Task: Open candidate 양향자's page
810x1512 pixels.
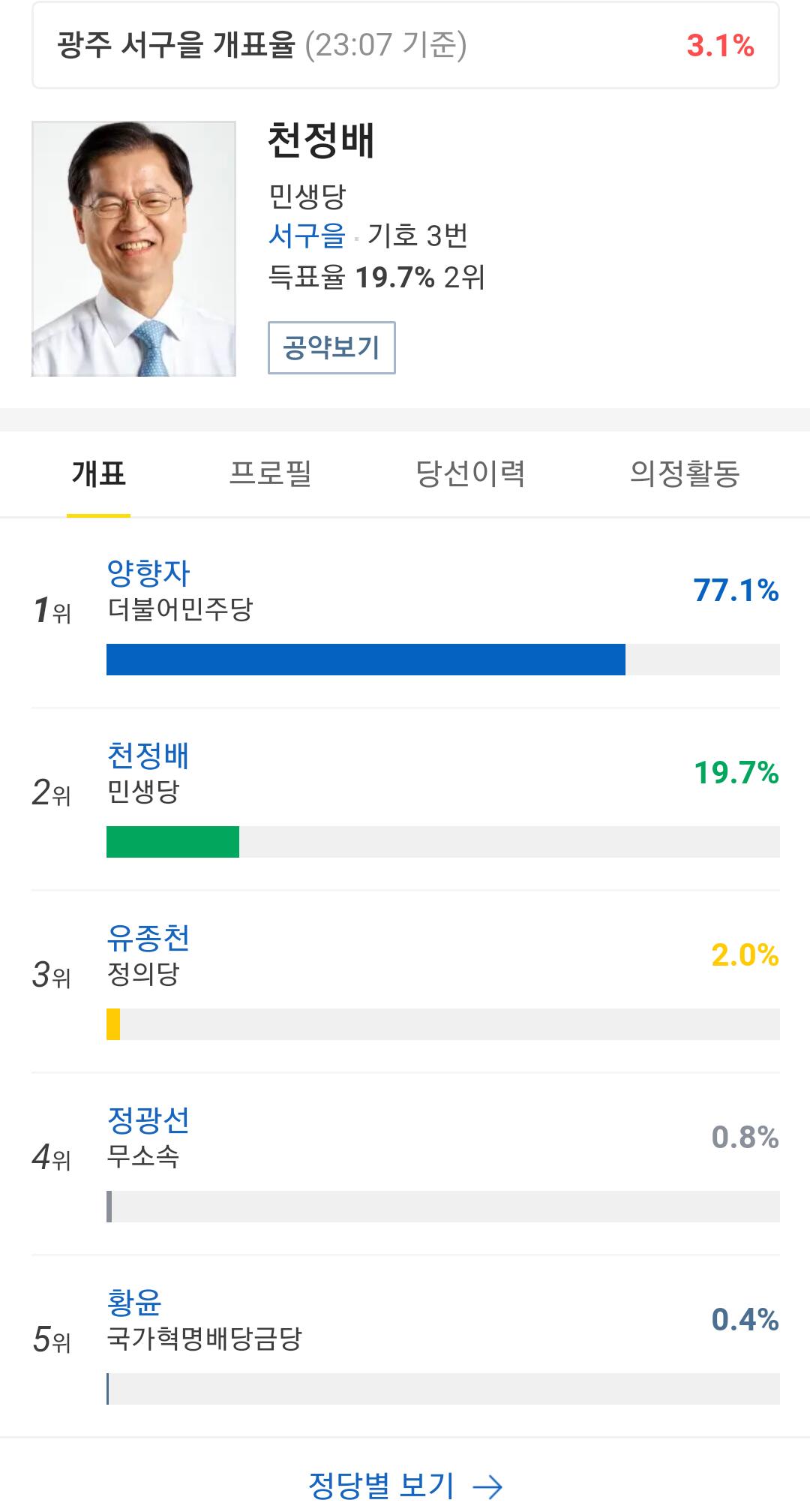Action: (x=148, y=574)
